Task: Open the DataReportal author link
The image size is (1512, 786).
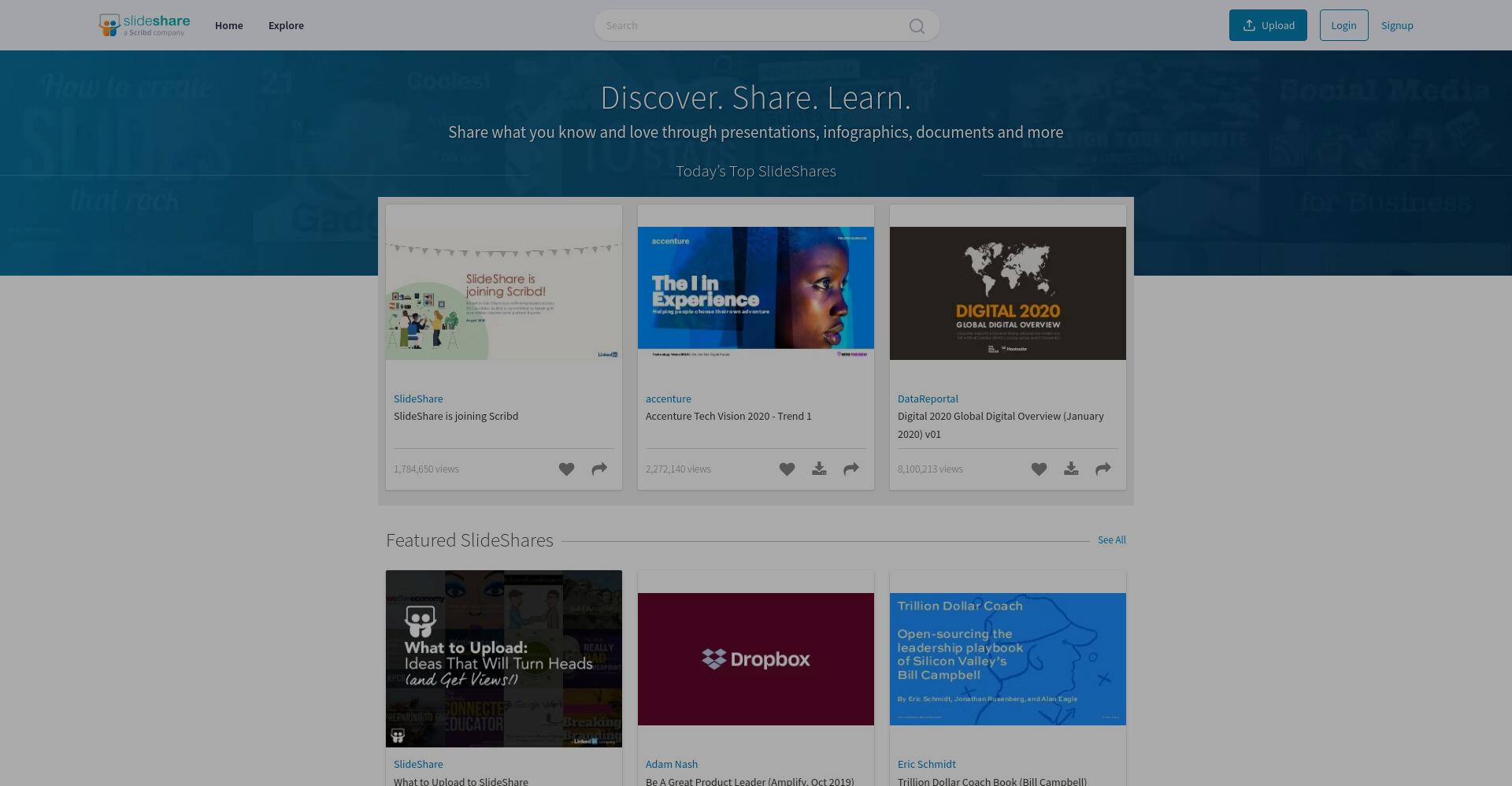Action: [928, 399]
